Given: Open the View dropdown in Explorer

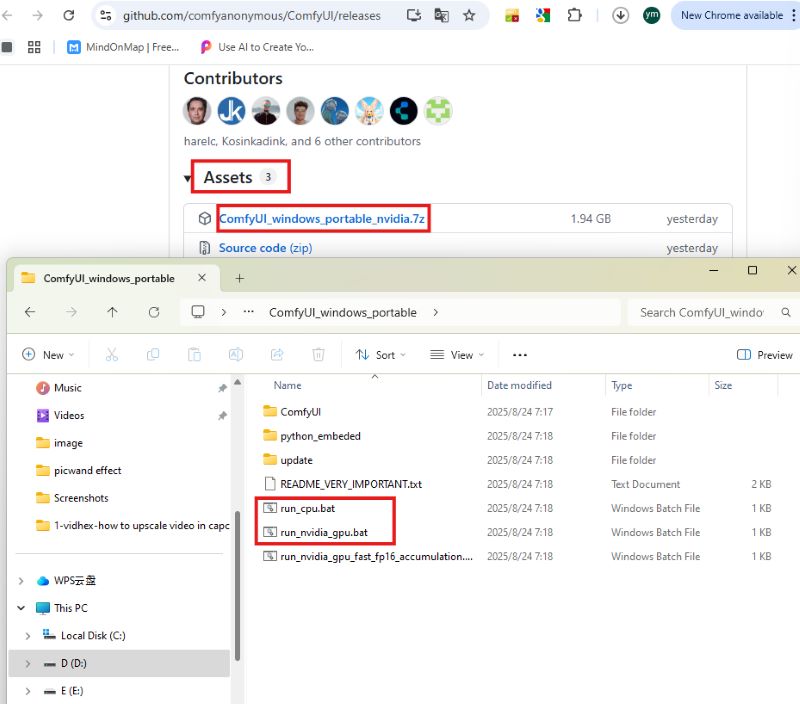Looking at the screenshot, I should [460, 354].
